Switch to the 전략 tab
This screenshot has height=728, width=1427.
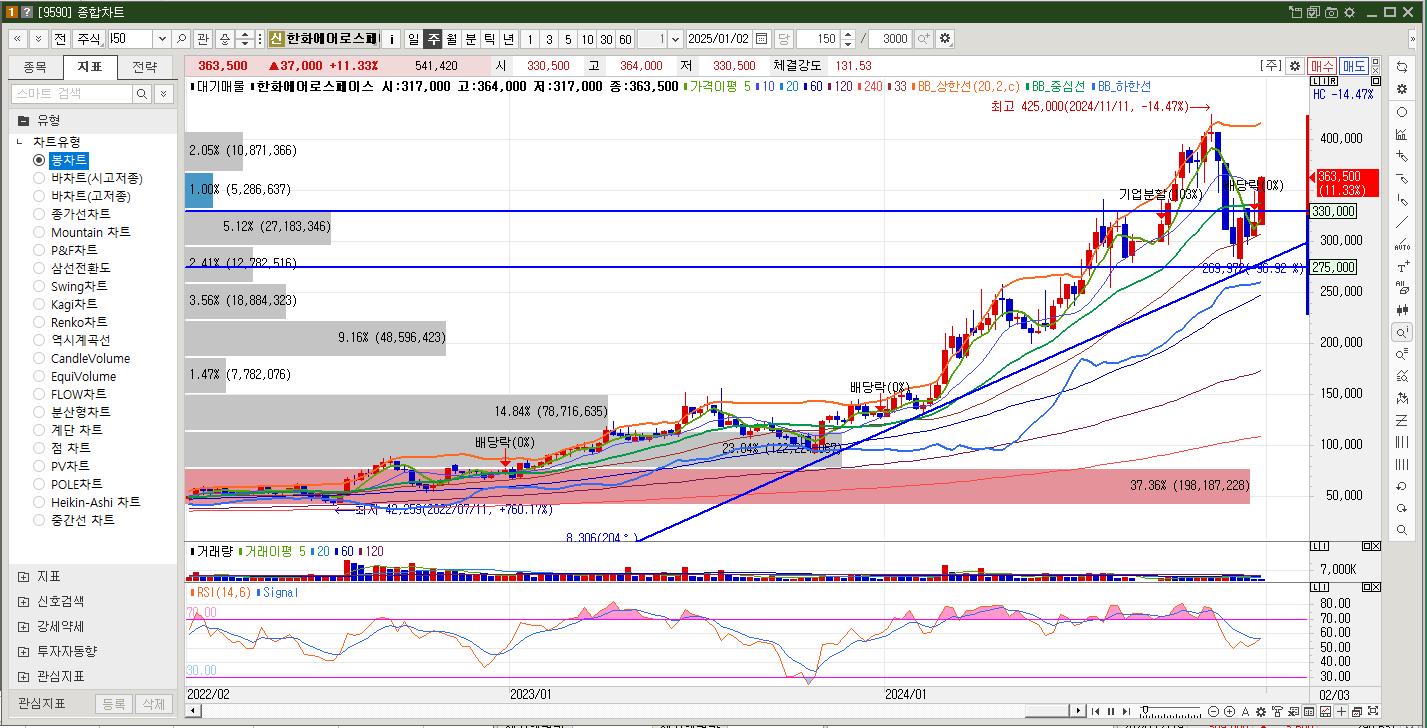tap(144, 67)
